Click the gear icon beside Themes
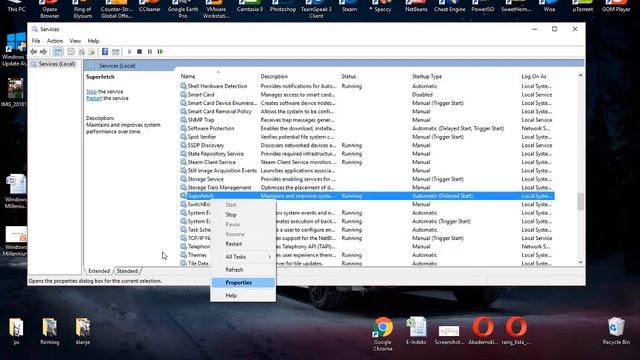The height and width of the screenshot is (360, 640). coord(183,255)
